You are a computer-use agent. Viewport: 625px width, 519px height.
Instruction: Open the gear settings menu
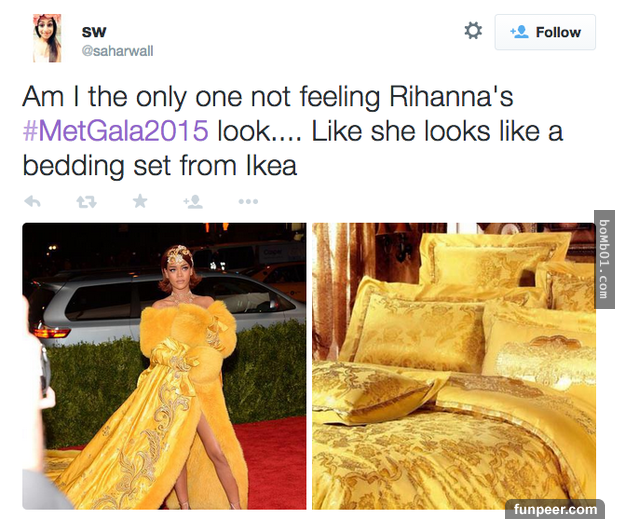[x=473, y=31]
